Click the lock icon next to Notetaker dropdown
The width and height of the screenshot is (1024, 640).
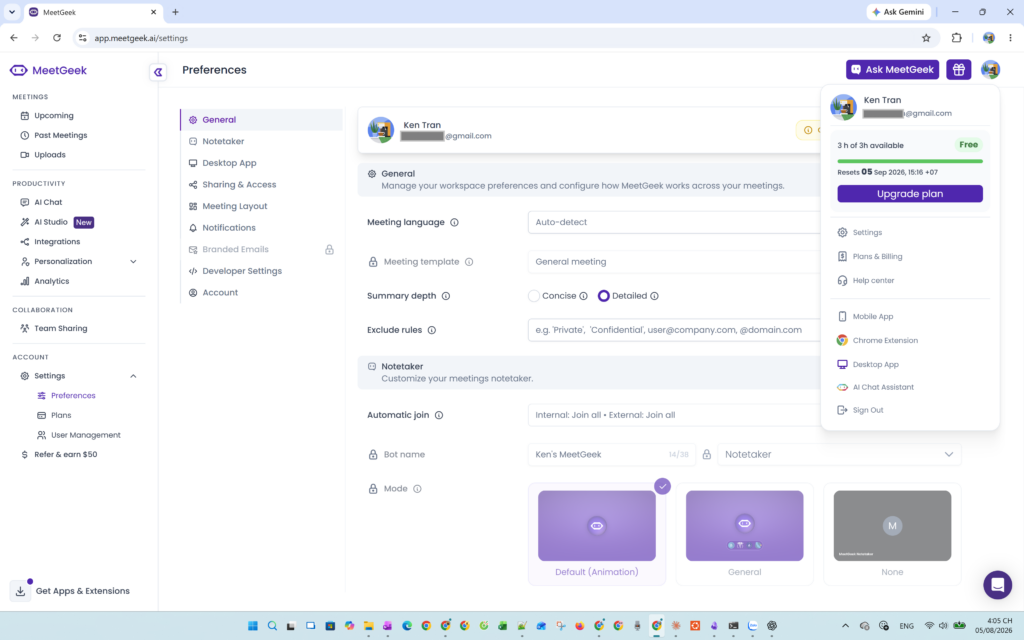[x=707, y=455]
